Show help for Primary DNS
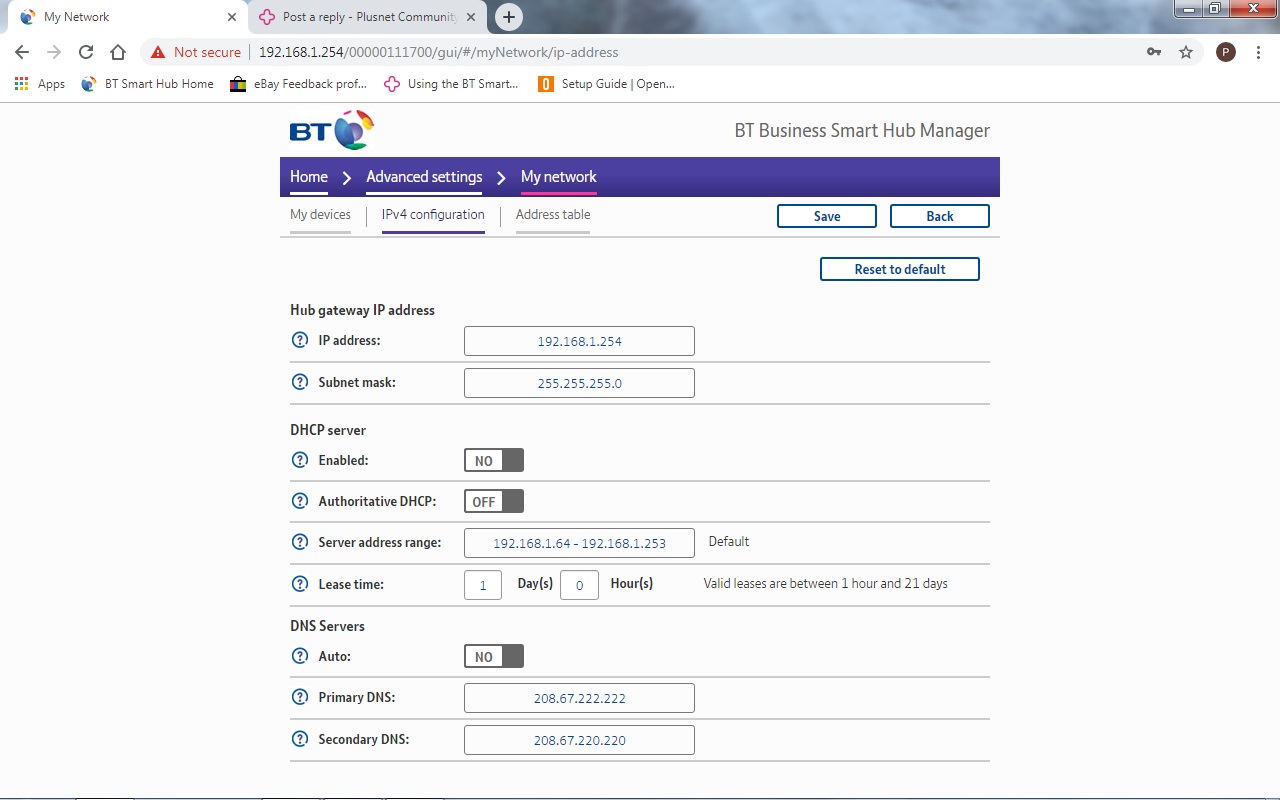This screenshot has width=1280, height=800. point(299,697)
